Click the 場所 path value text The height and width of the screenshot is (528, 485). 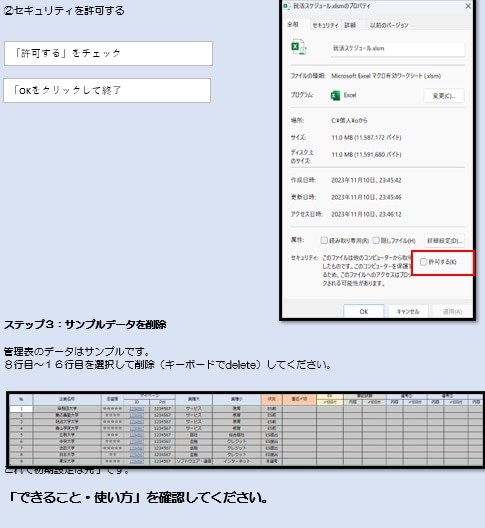click(x=349, y=120)
